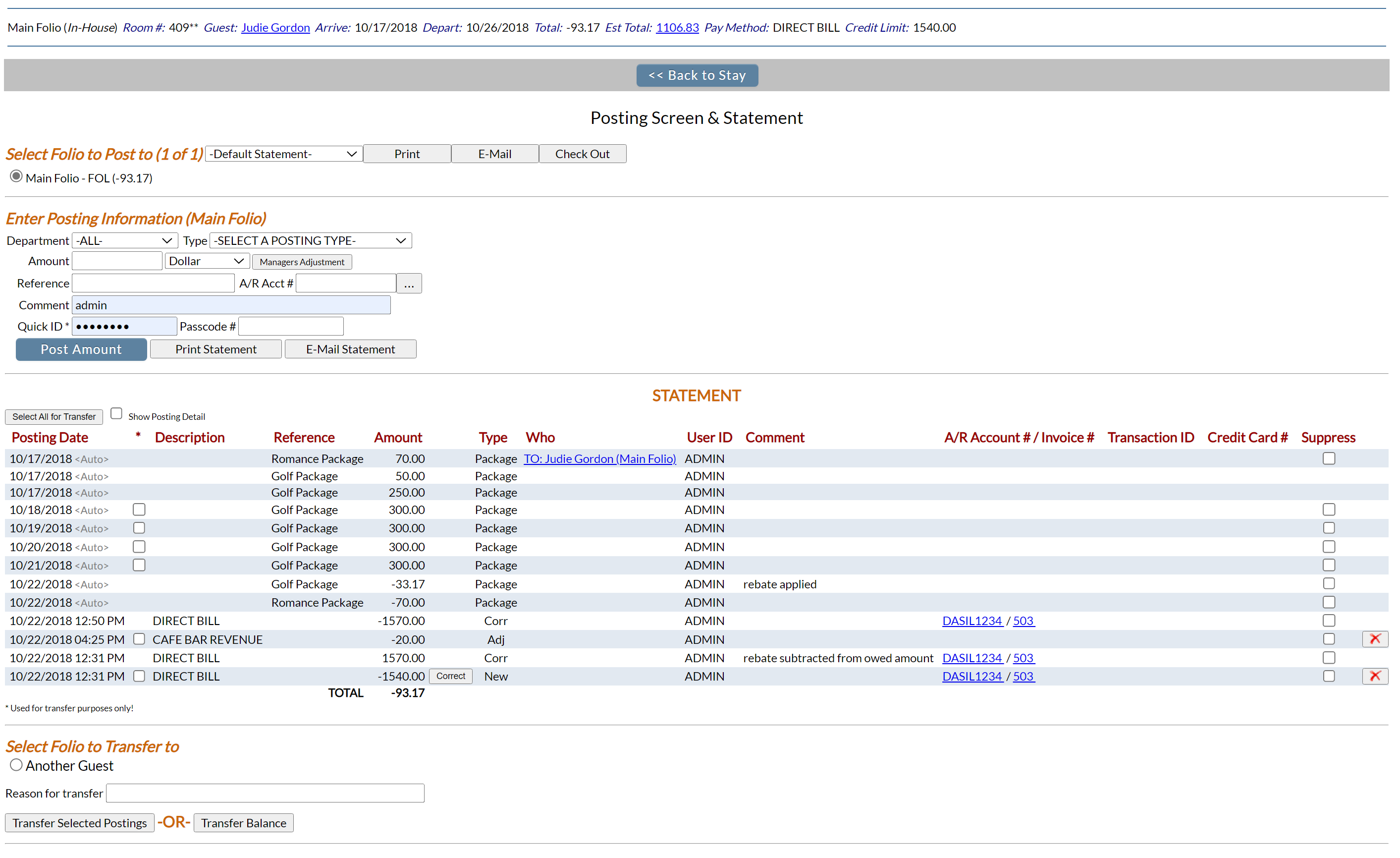Open invoice 503 link on -1540.00 row

click(x=1023, y=676)
